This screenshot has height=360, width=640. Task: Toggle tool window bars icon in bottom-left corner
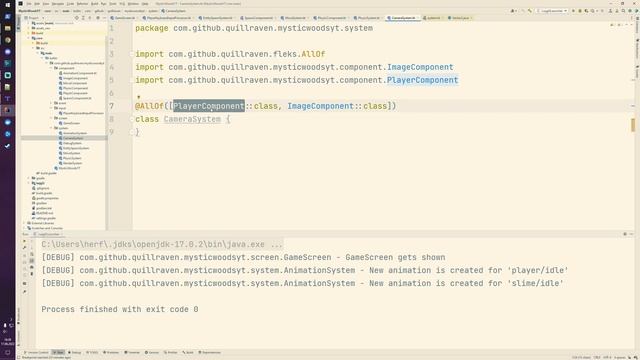coord(19,357)
